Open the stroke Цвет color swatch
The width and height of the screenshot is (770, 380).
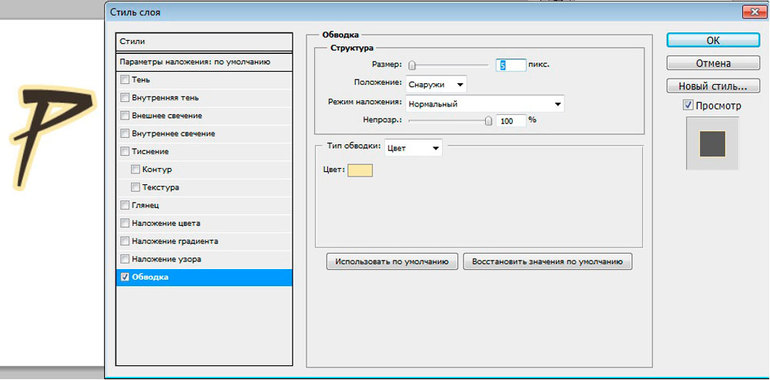tap(360, 171)
